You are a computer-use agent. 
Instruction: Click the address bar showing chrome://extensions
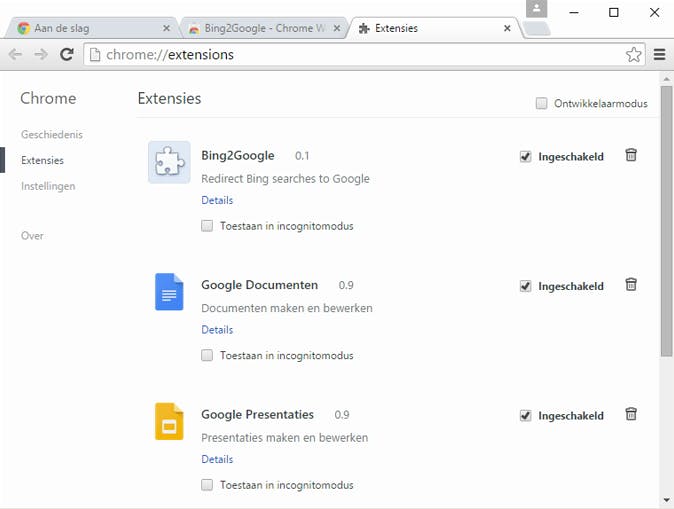coord(350,55)
